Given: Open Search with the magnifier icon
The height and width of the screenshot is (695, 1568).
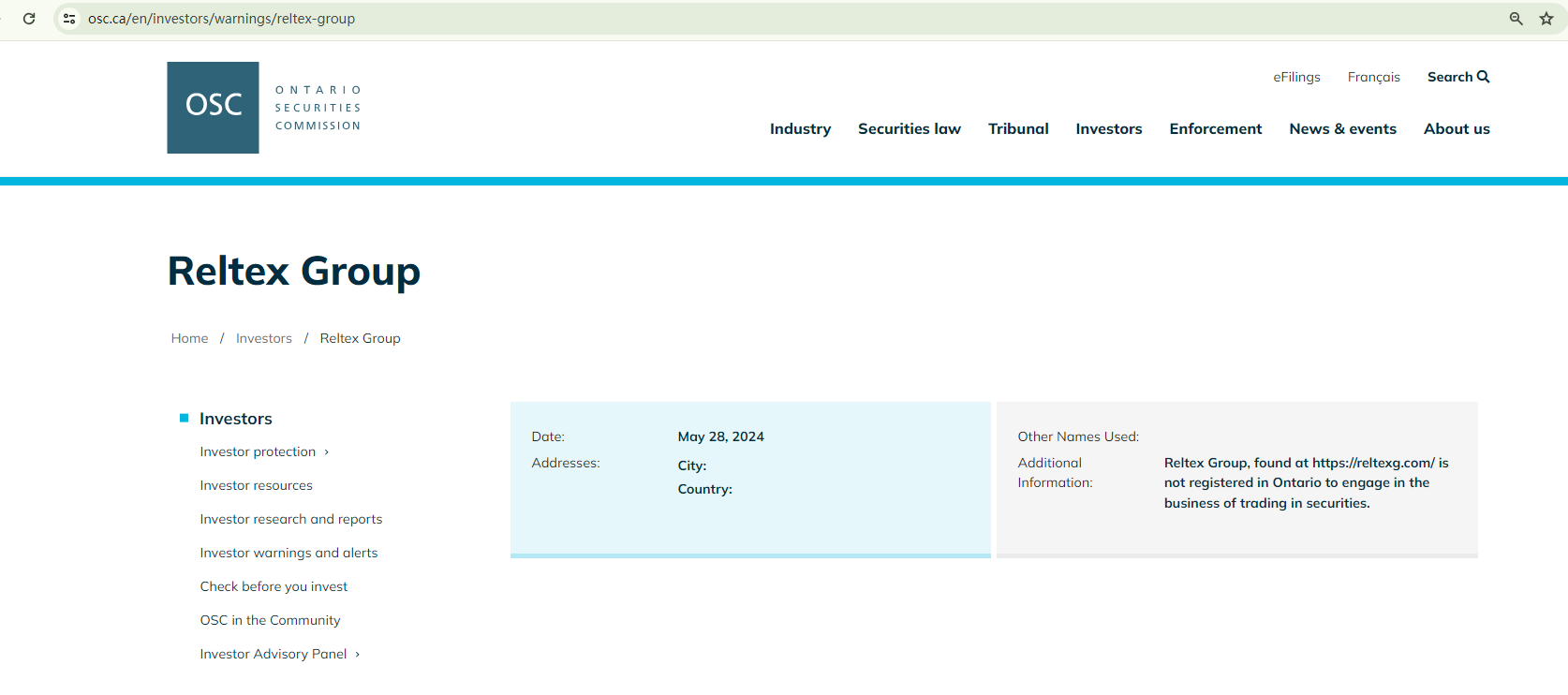Looking at the screenshot, I should pos(1483,77).
